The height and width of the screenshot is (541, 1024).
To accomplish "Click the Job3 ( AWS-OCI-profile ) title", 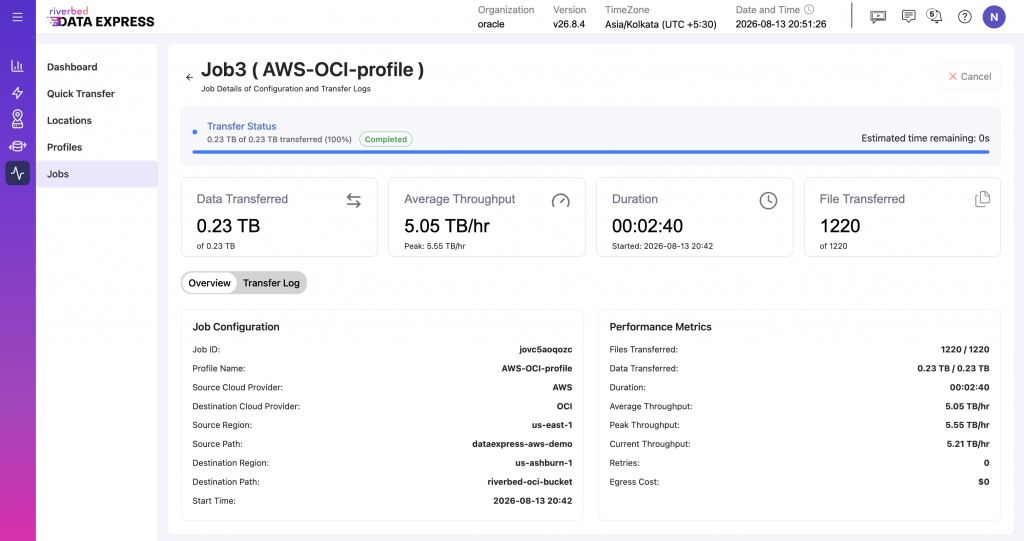I will coord(312,69).
